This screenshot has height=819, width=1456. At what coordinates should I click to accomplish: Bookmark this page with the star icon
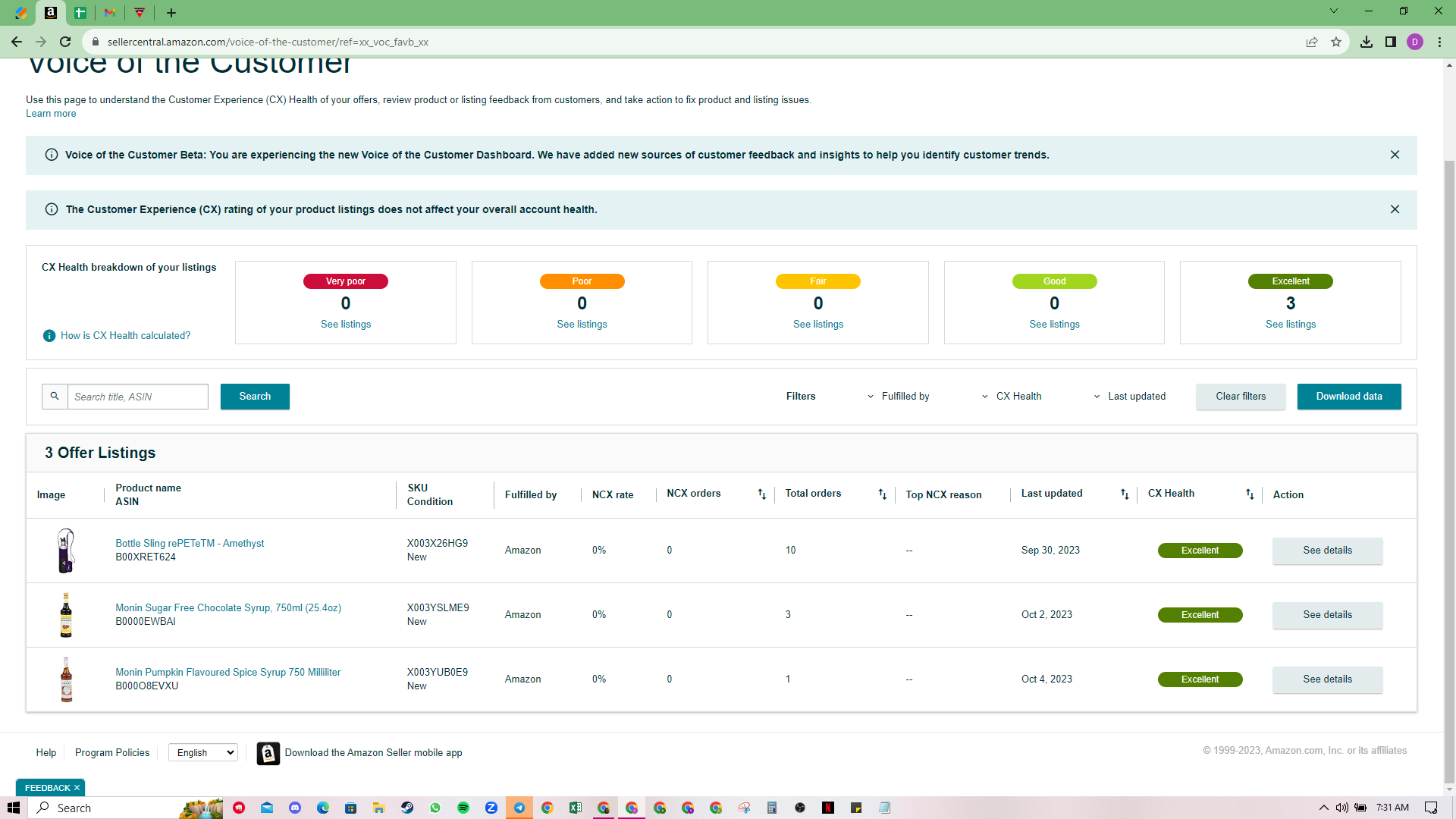(1336, 42)
